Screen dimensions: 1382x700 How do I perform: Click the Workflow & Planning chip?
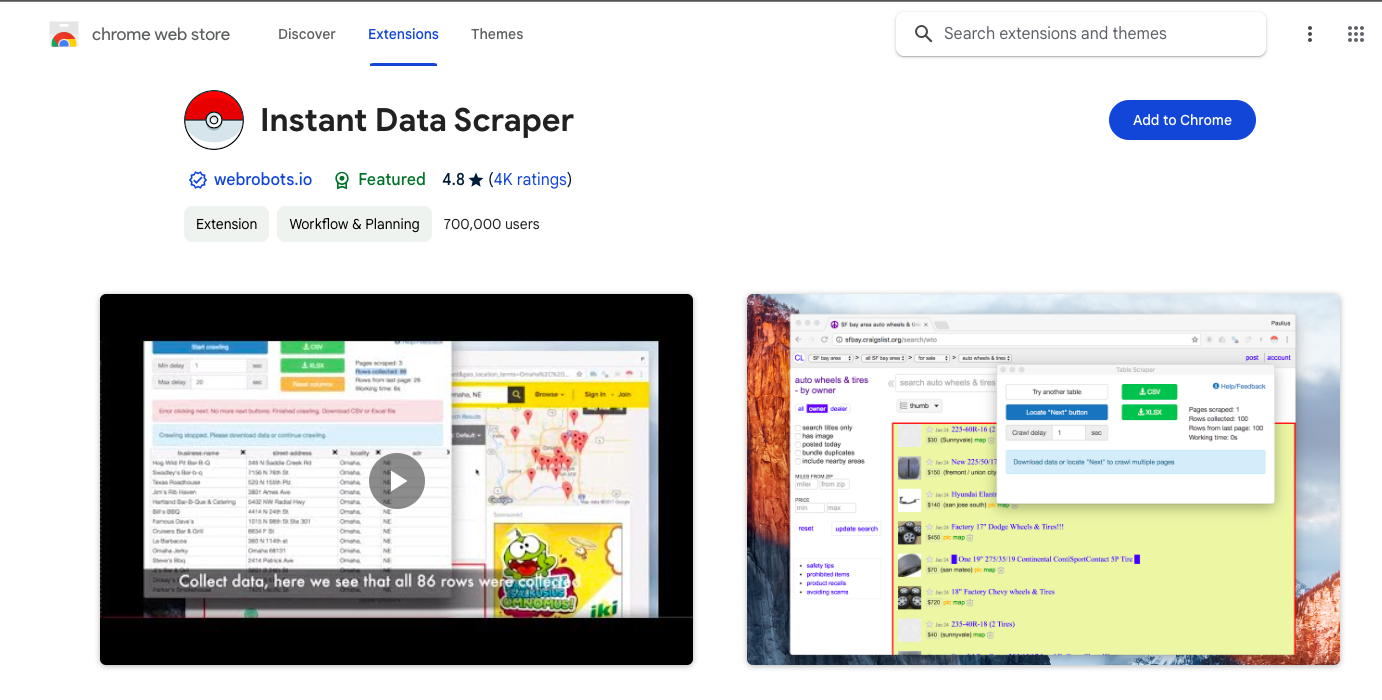(x=354, y=224)
